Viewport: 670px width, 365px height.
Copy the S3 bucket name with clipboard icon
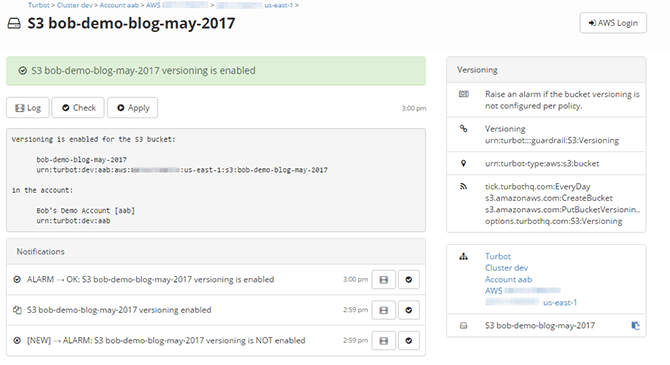click(x=635, y=326)
